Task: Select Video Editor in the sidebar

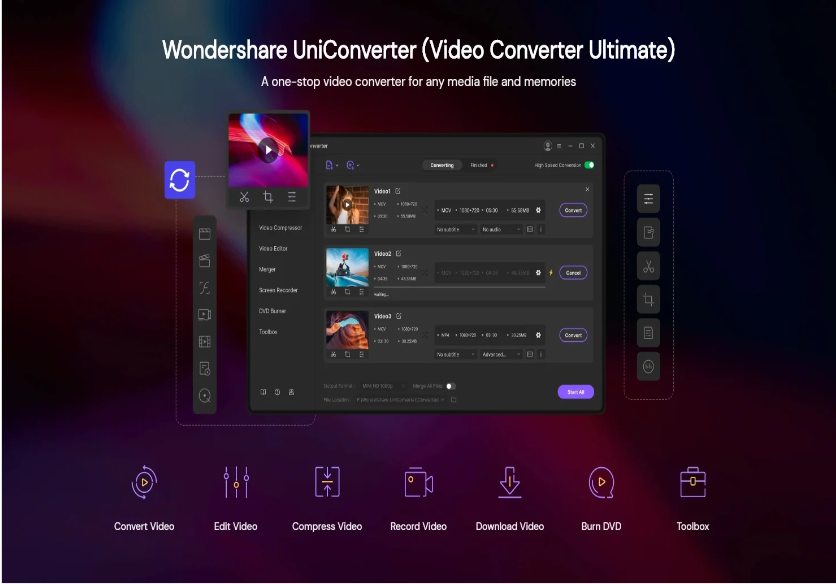Action: (x=273, y=249)
